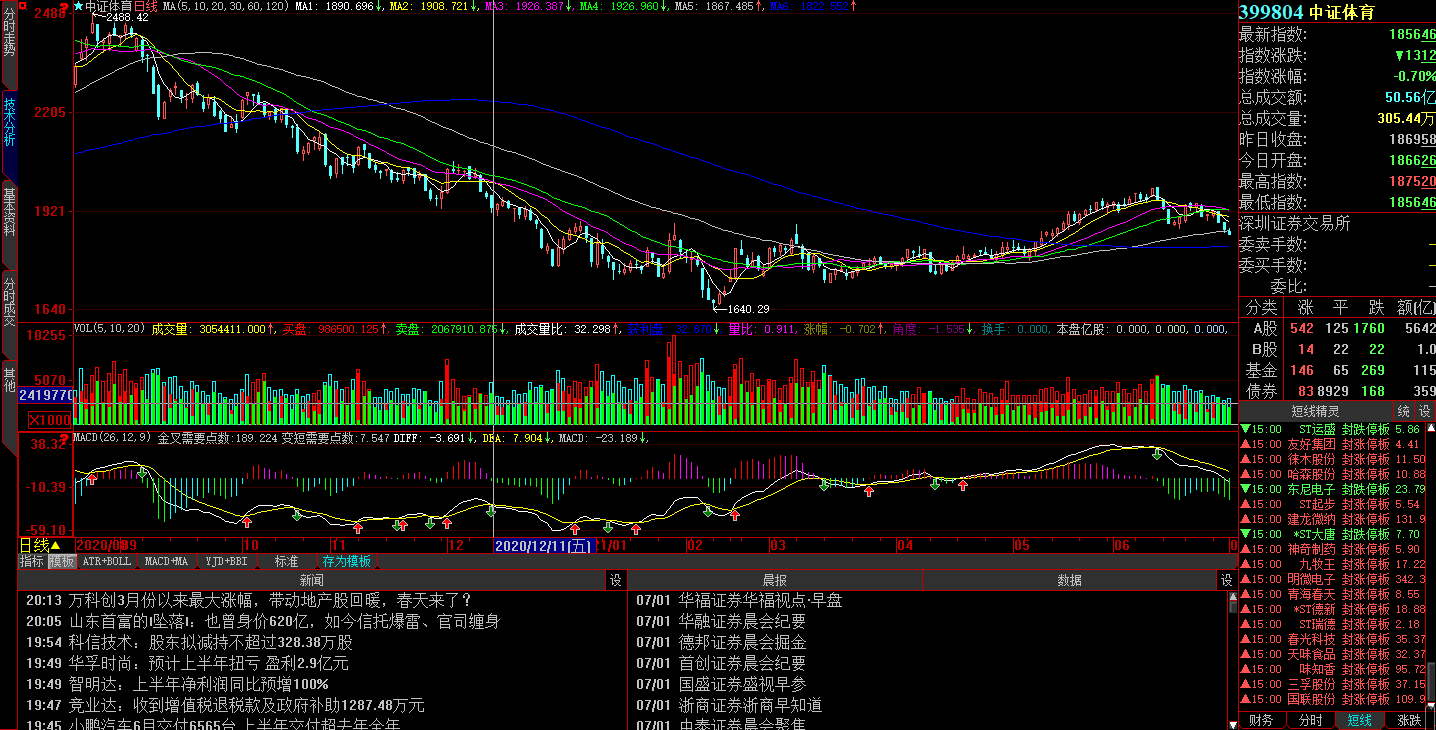The height and width of the screenshot is (730, 1436).
Task: Click the star icon before 中证体育日线
Action: (x=79, y=6)
